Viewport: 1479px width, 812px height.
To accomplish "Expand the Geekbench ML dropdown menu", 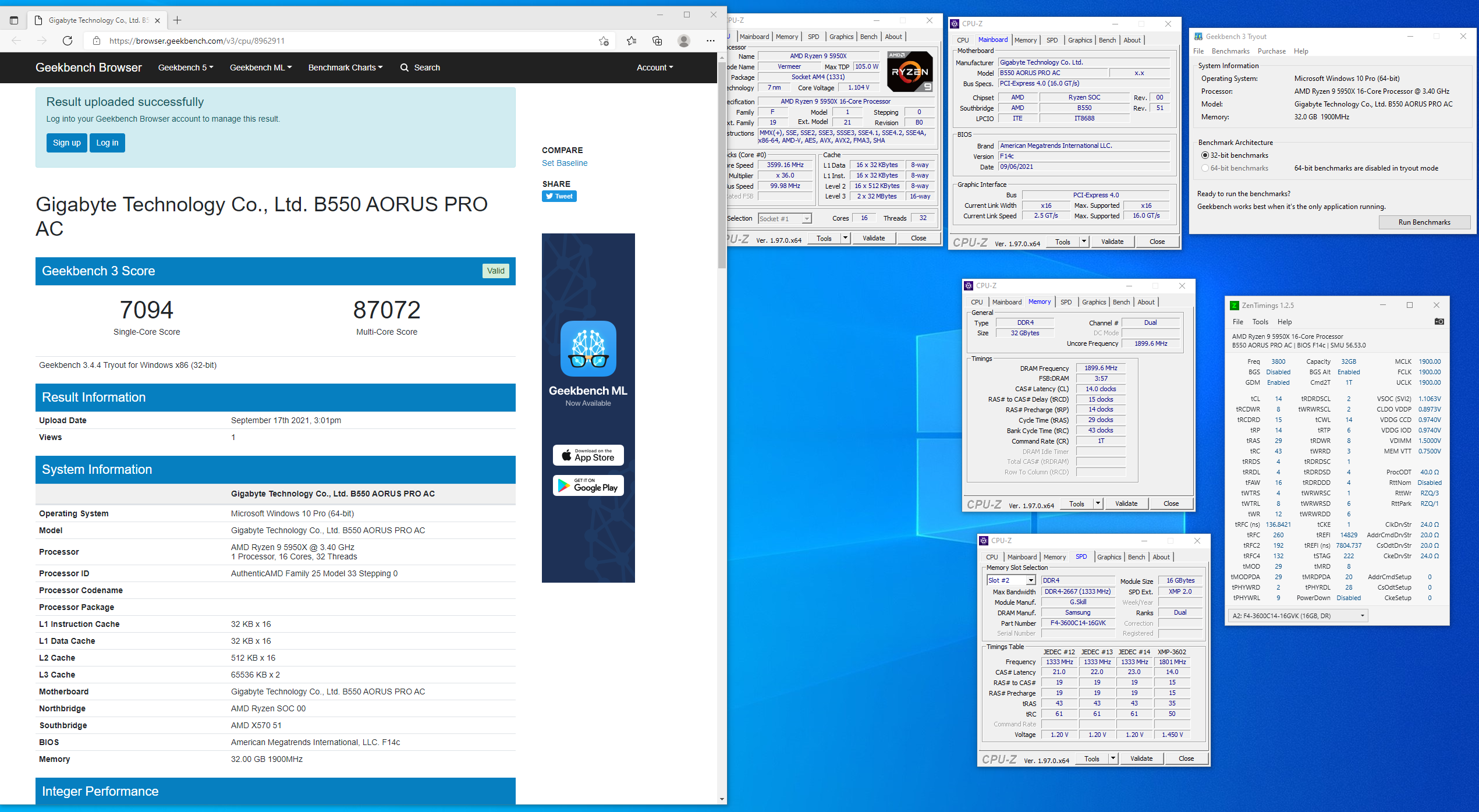I will (x=261, y=68).
